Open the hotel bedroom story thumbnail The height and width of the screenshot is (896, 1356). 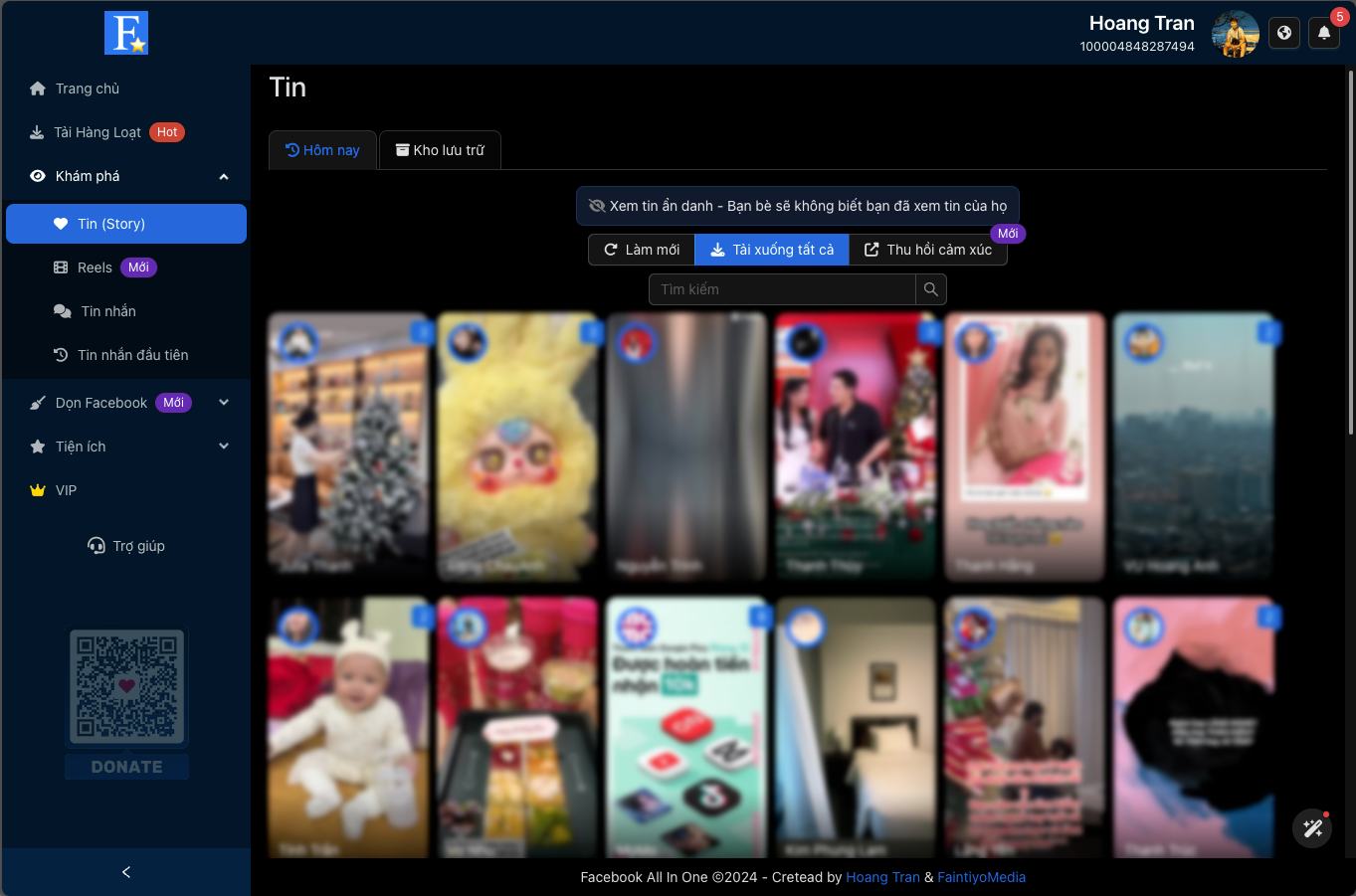[x=856, y=728]
